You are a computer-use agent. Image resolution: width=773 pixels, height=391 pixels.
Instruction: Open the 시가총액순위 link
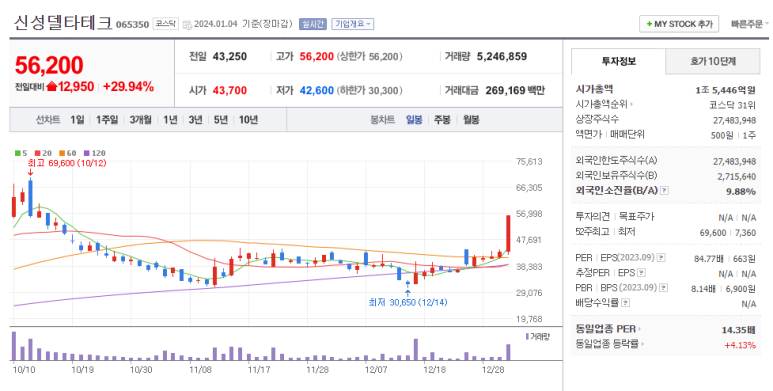pyautogui.click(x=604, y=105)
